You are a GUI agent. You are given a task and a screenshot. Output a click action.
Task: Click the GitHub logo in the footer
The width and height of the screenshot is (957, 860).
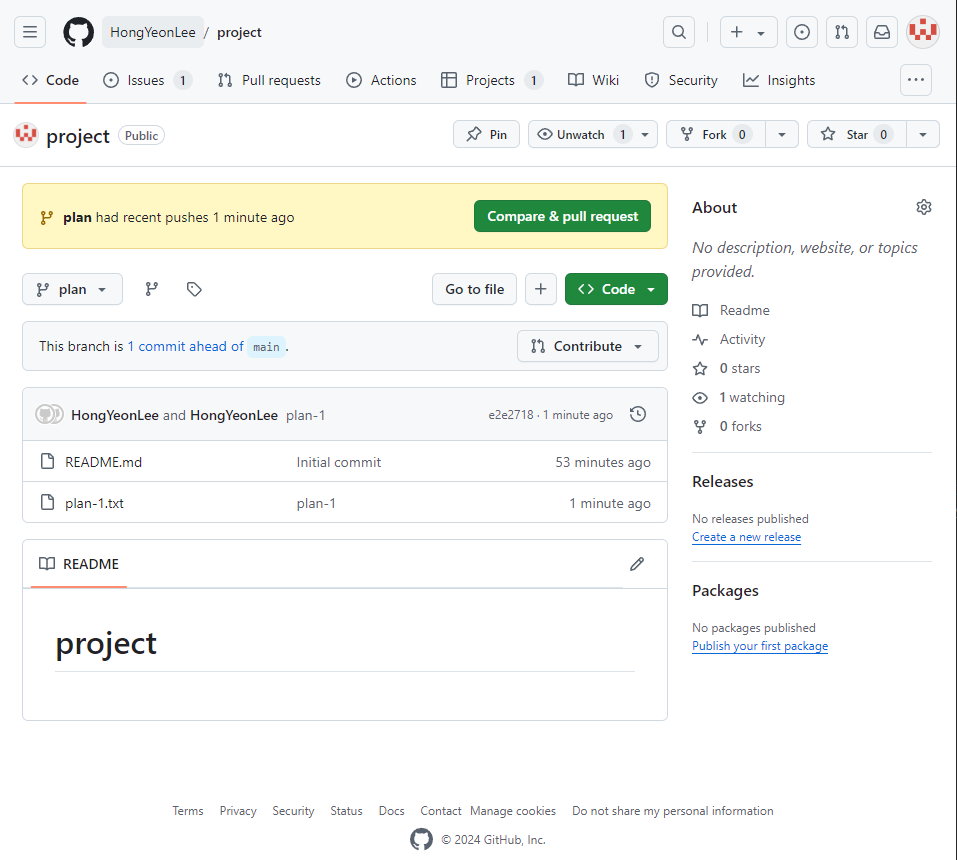421,839
